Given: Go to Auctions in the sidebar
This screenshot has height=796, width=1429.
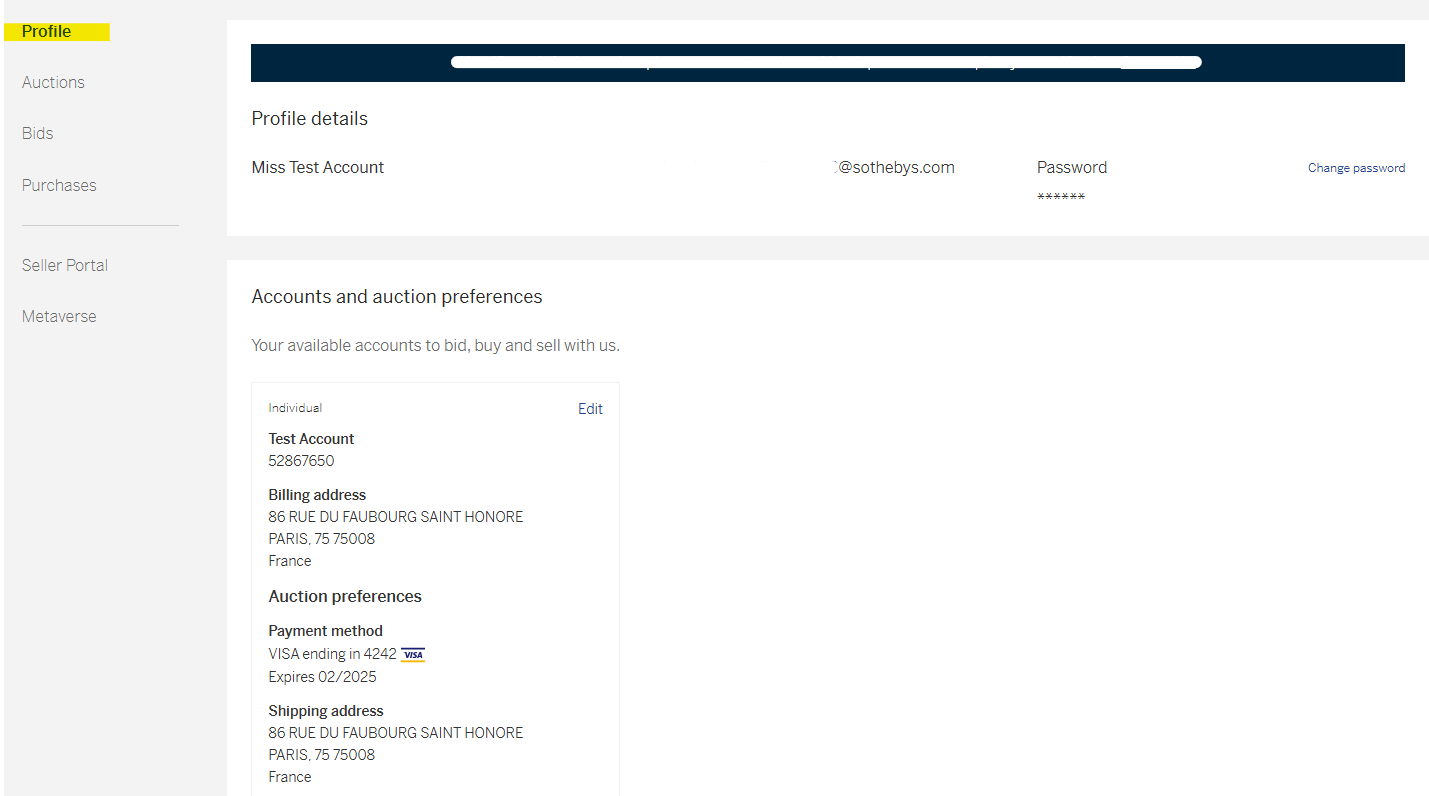Looking at the screenshot, I should tap(53, 82).
